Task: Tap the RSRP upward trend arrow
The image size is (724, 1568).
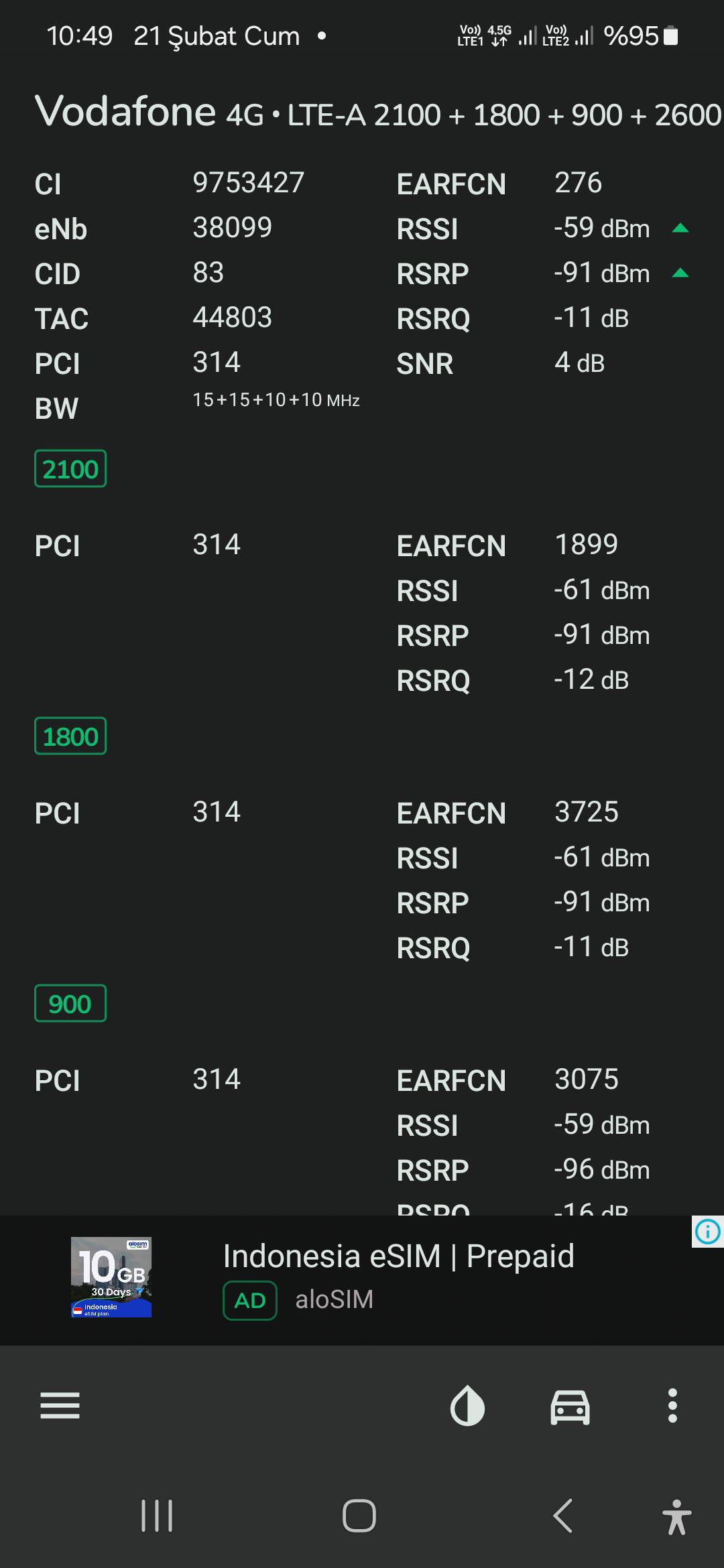Action: coord(680,273)
